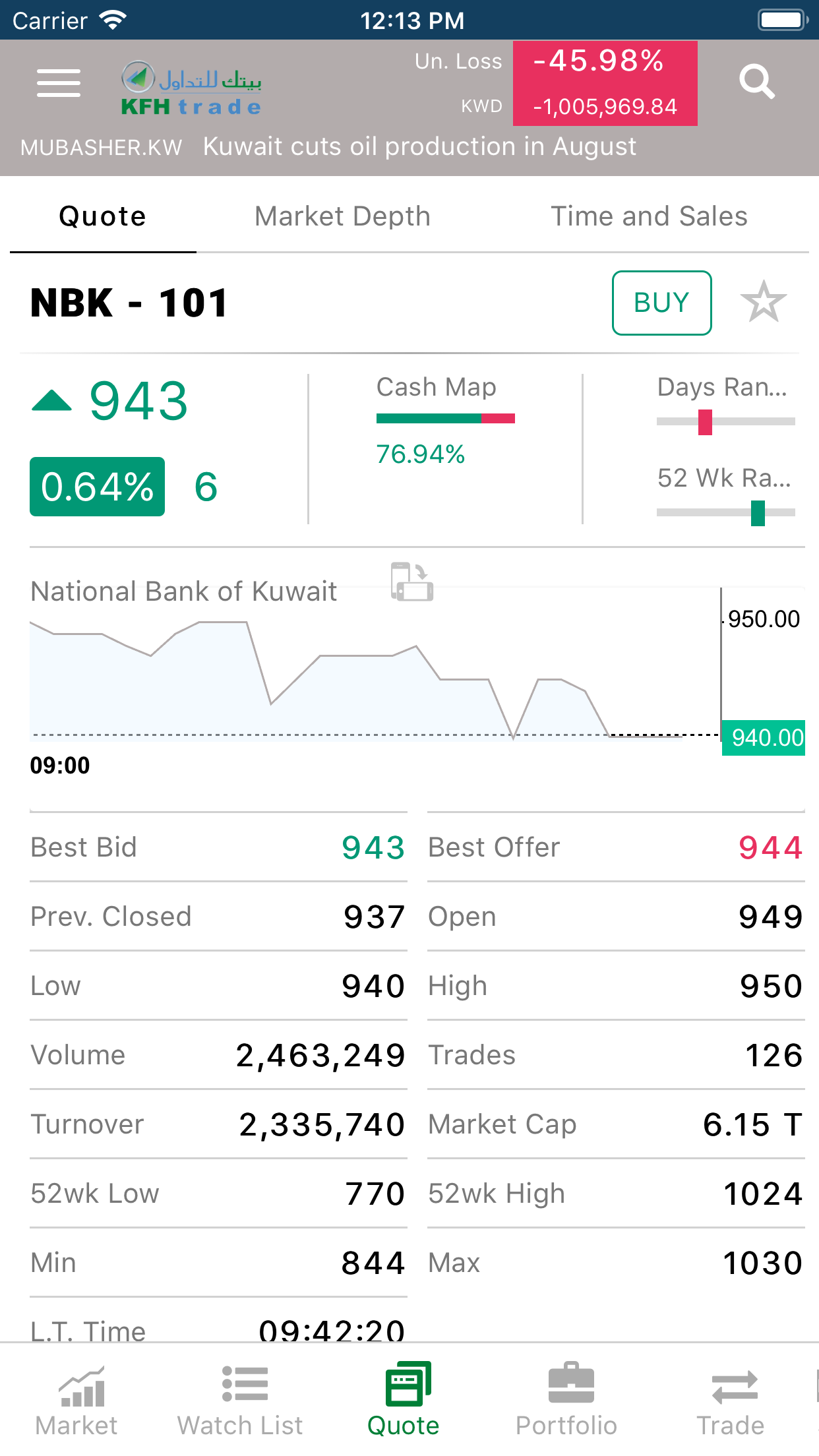Tap the Best Bid 943 value
This screenshot has height=1456, width=819.
tap(373, 847)
